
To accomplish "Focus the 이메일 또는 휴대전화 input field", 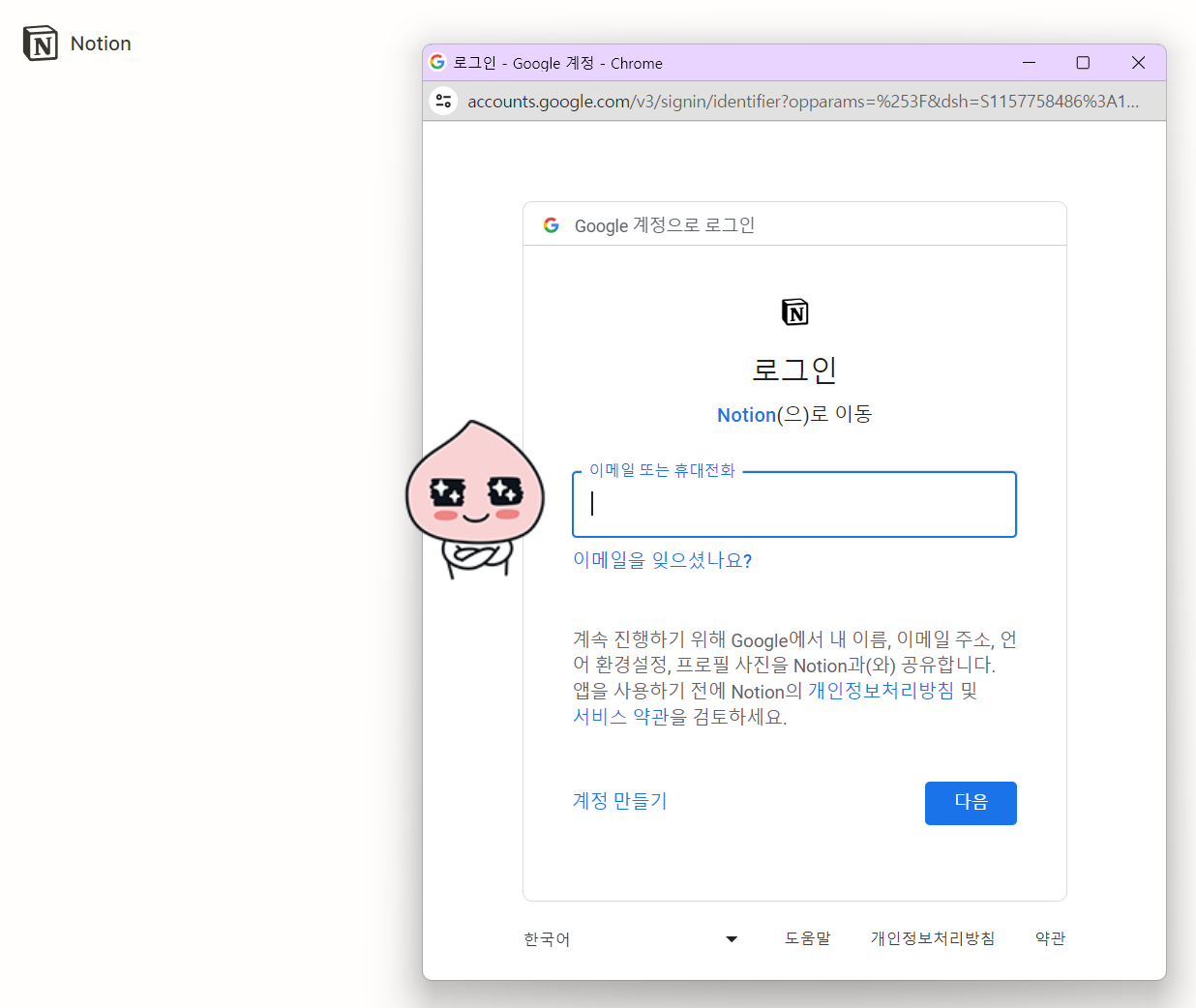I will pyautogui.click(x=794, y=504).
